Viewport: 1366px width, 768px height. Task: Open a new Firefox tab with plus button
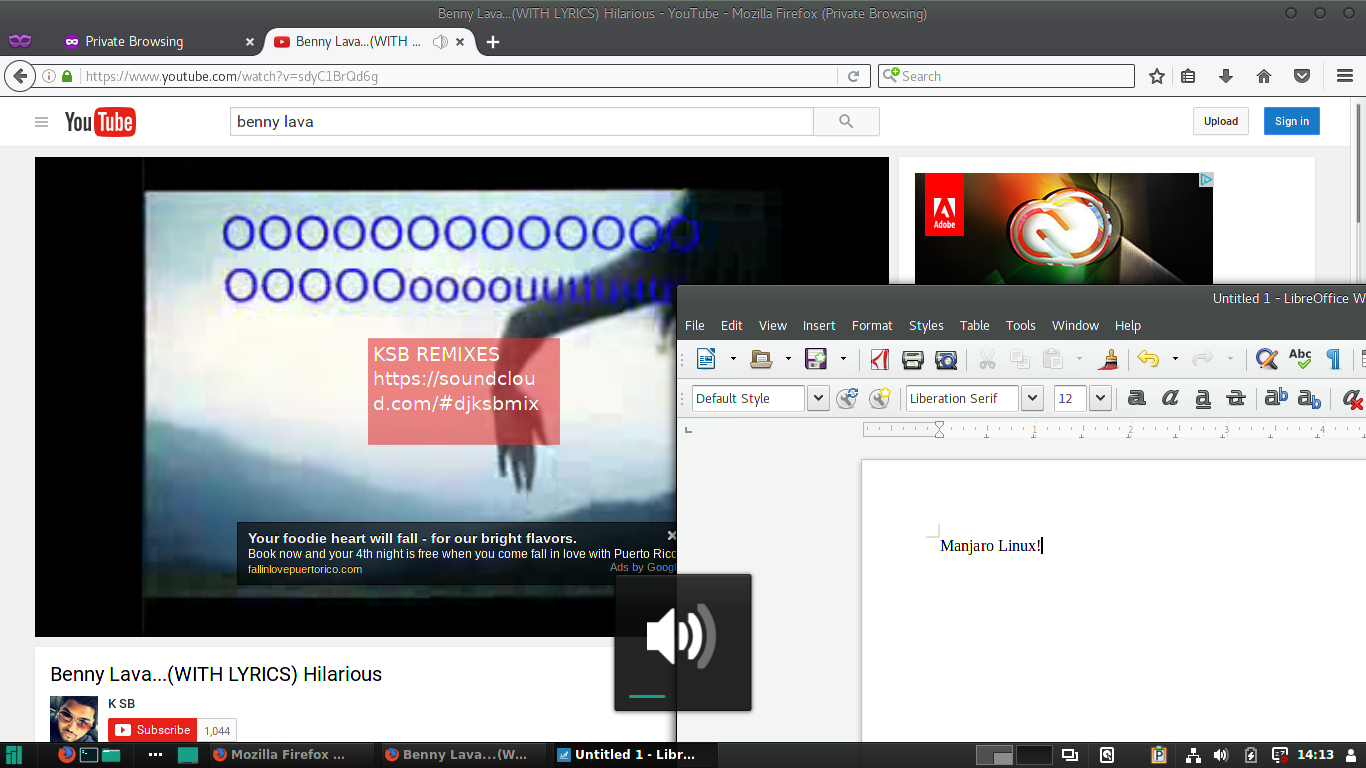(492, 42)
